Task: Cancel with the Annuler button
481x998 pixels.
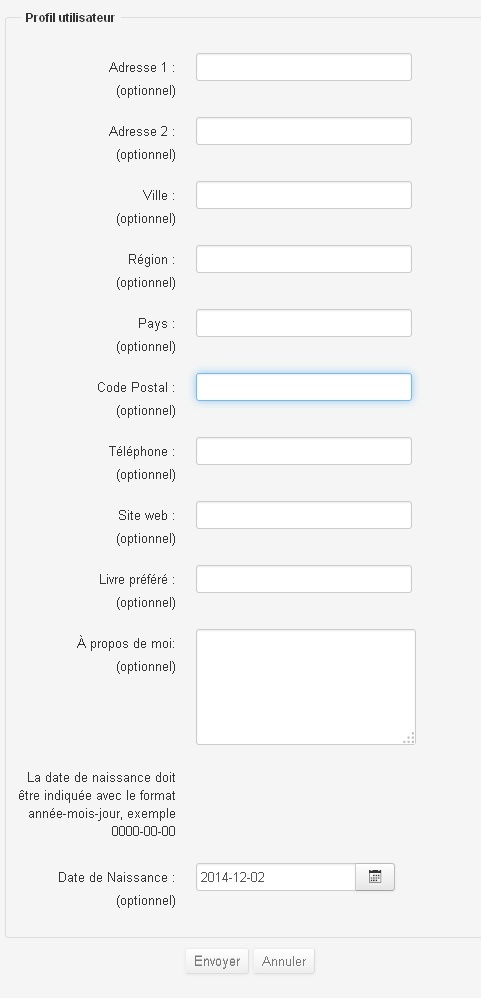Action: pyautogui.click(x=284, y=961)
